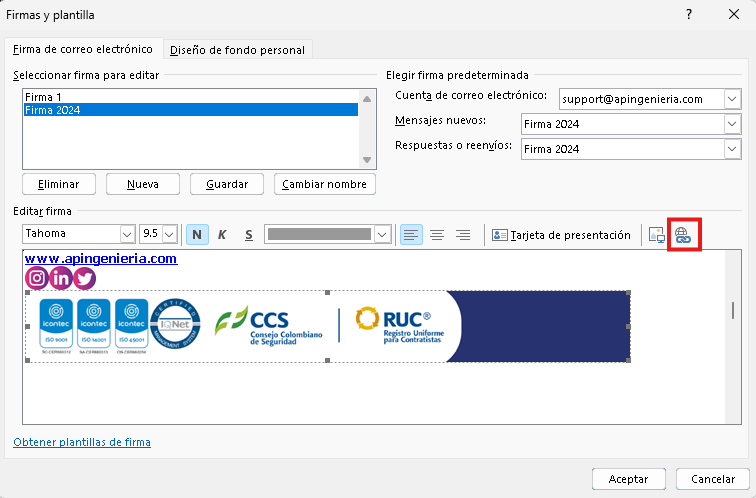This screenshot has height=498, width=756.
Task: Insert a hyperlink using the link icon
Action: pyautogui.click(x=683, y=235)
